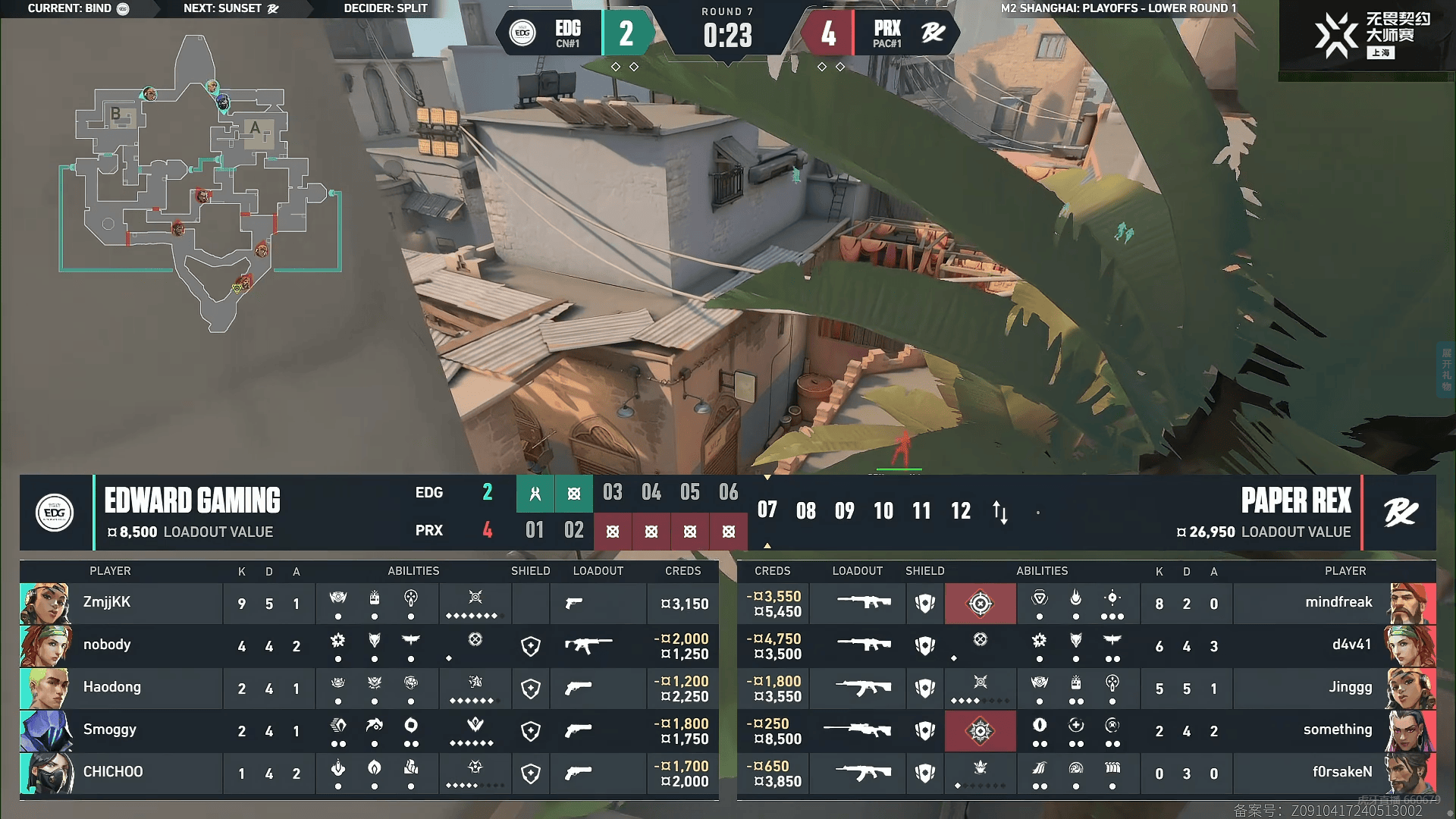This screenshot has height=819, width=1456.
Task: Click the EDG team logo in top scorebar
Action: (x=522, y=33)
